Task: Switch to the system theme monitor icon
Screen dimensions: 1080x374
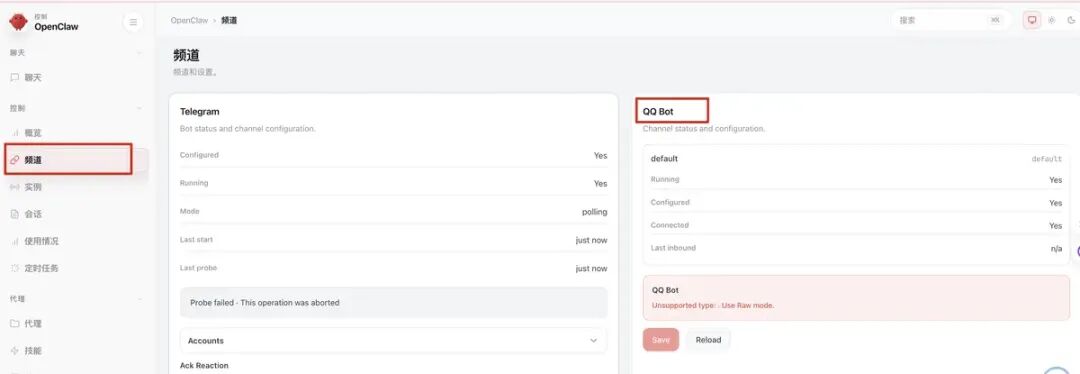Action: click(1032, 20)
